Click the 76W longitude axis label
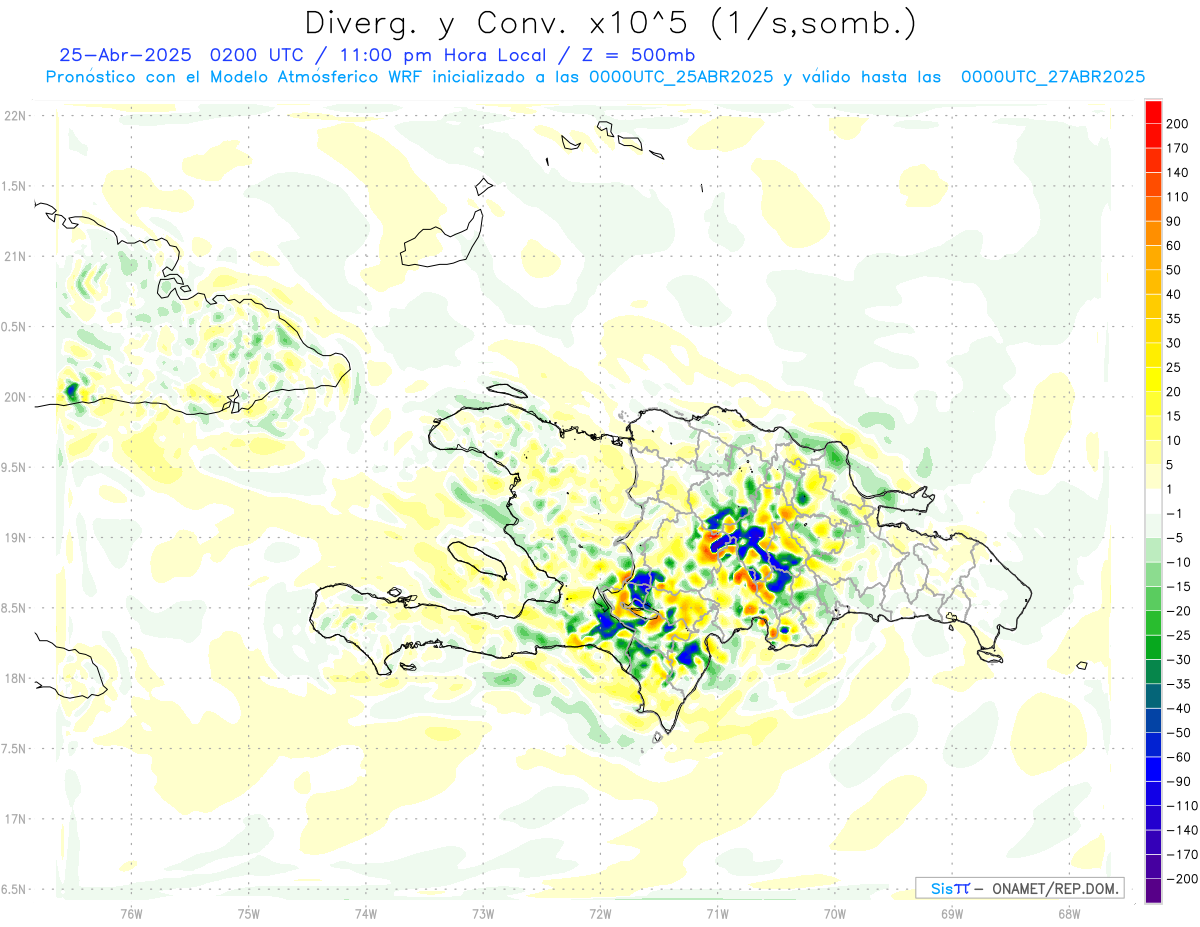The width and height of the screenshot is (1200, 927). [131, 913]
